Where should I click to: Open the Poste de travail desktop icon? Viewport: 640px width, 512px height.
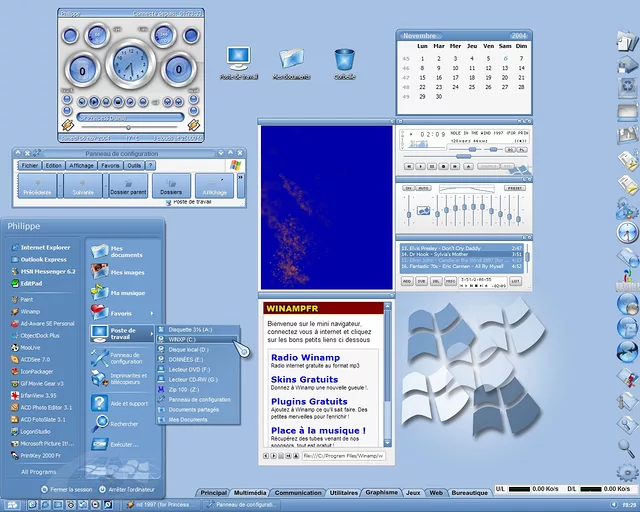(238, 60)
